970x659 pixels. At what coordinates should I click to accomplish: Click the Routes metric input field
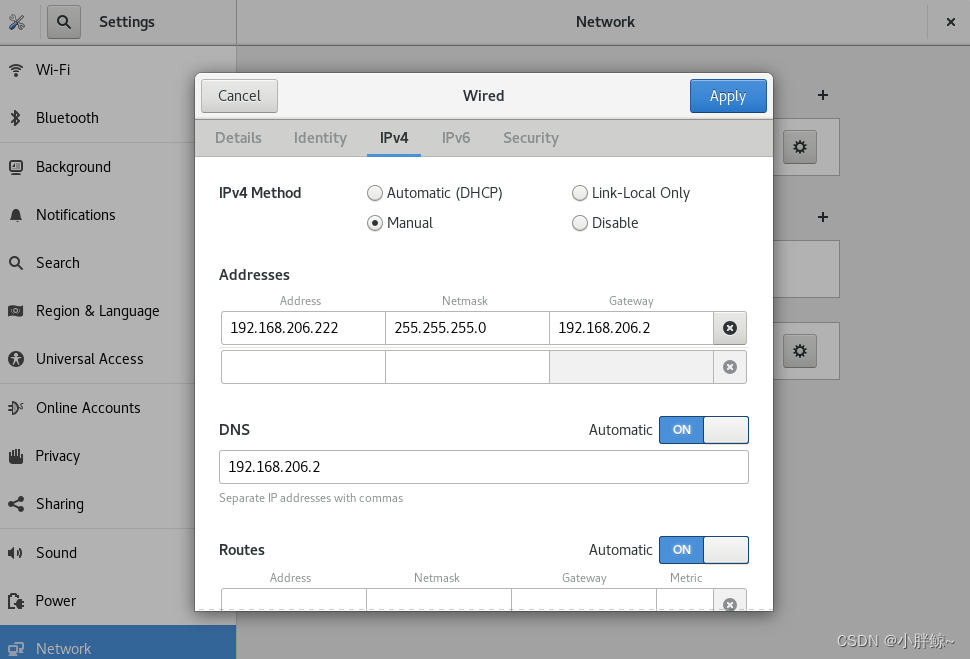pyautogui.click(x=685, y=600)
